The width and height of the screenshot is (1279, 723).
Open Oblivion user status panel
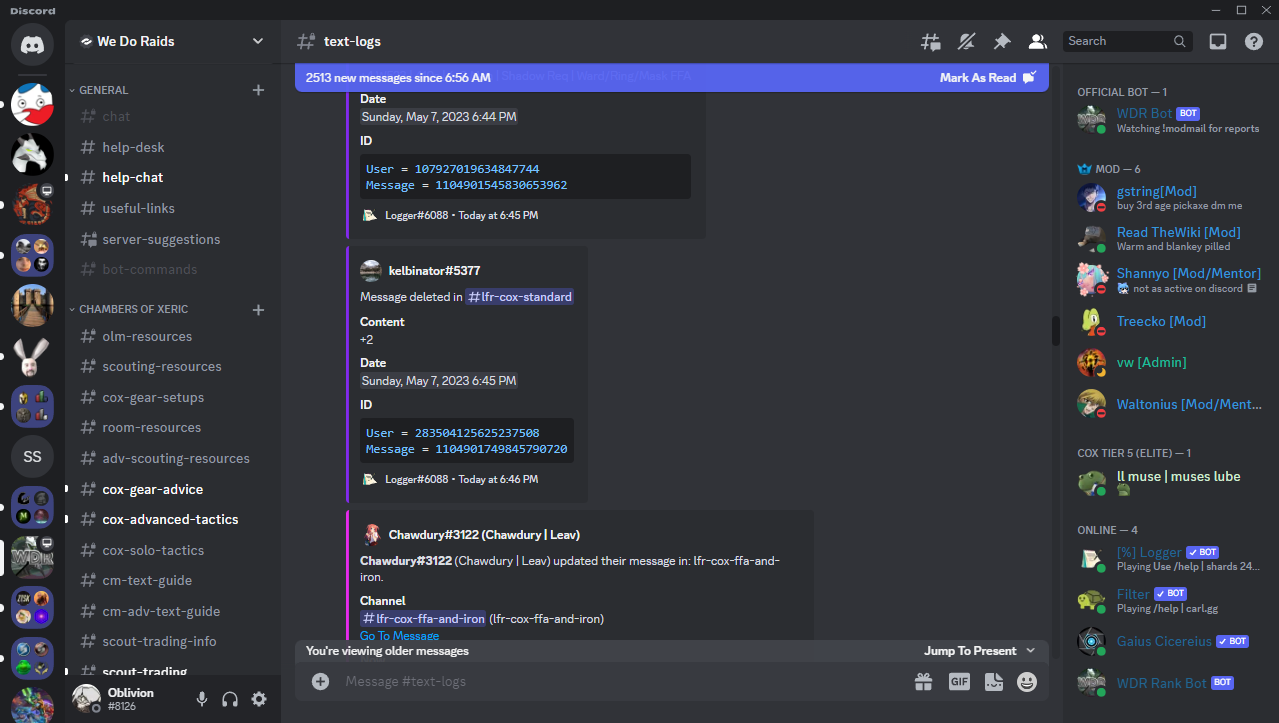click(x=127, y=699)
